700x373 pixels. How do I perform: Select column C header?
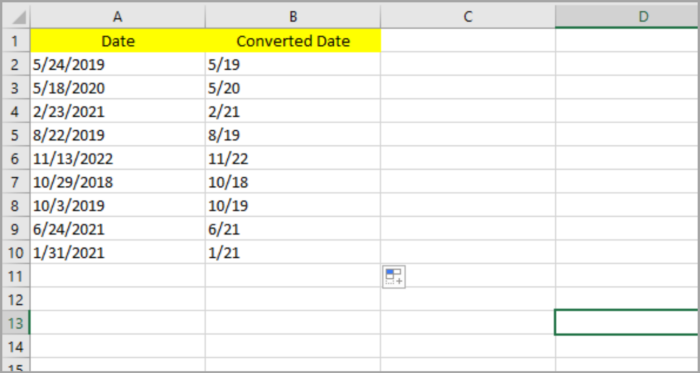[468, 17]
